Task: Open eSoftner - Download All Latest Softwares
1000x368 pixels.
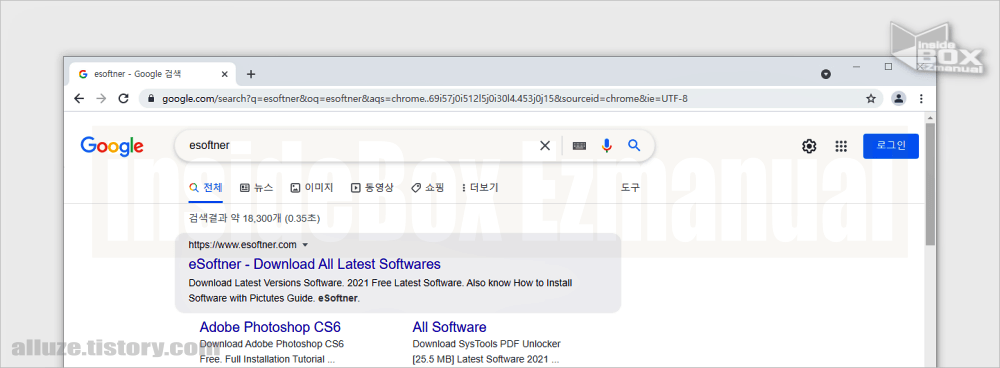Action: [x=314, y=264]
